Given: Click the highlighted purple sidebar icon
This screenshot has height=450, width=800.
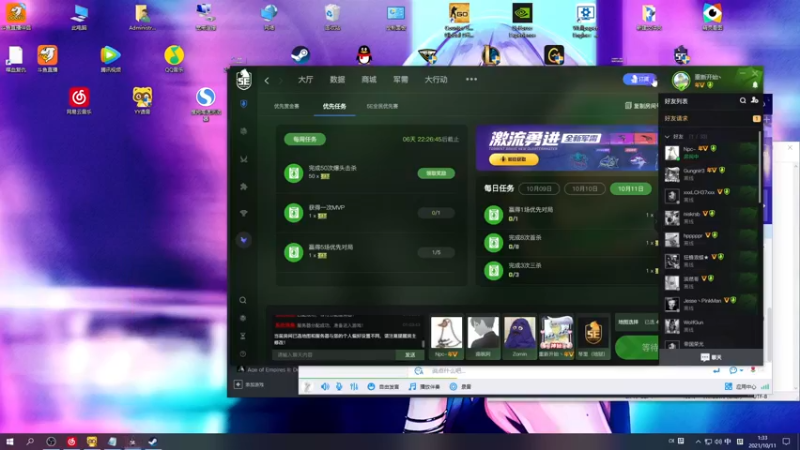Looking at the screenshot, I should pos(244,240).
